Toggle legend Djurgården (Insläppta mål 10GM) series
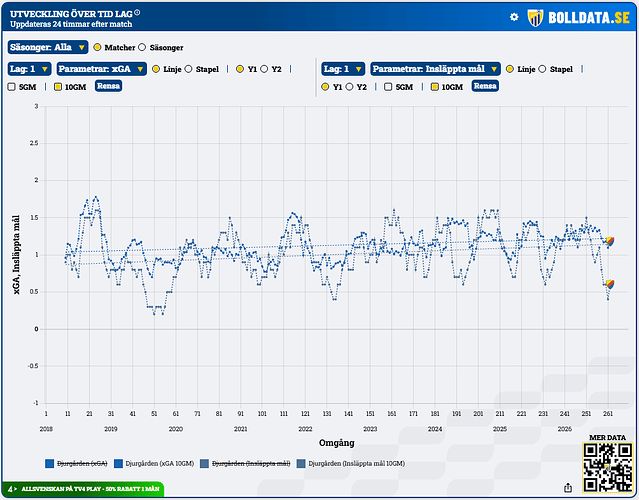This screenshot has width=639, height=500. pos(351,464)
